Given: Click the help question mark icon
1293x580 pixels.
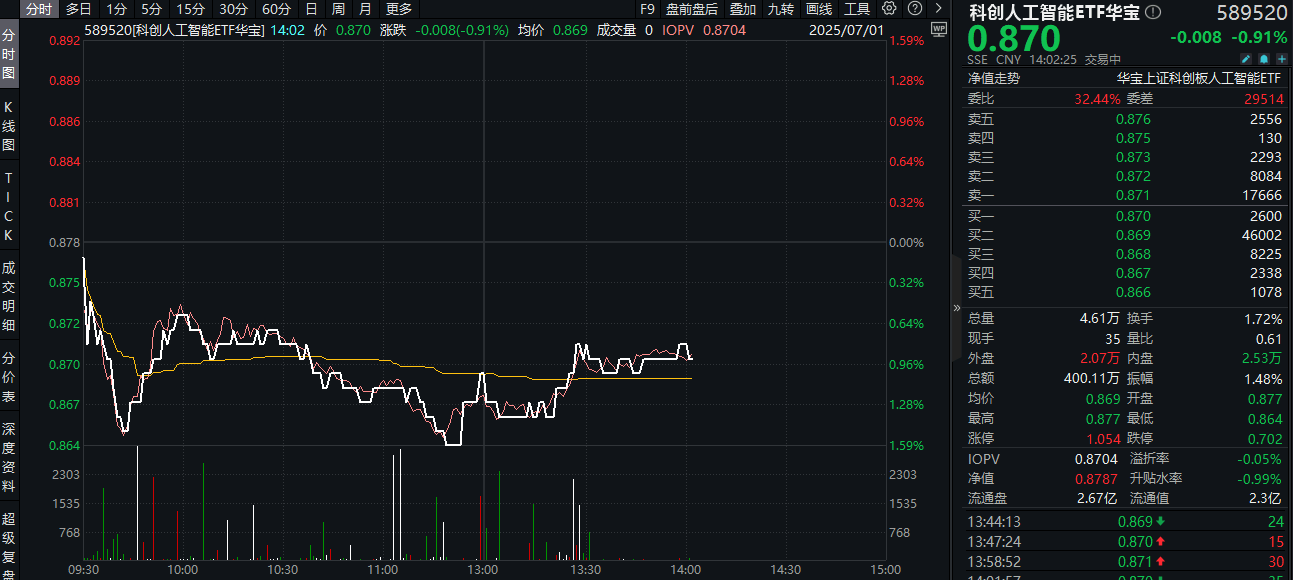Looking at the screenshot, I should point(914,9).
